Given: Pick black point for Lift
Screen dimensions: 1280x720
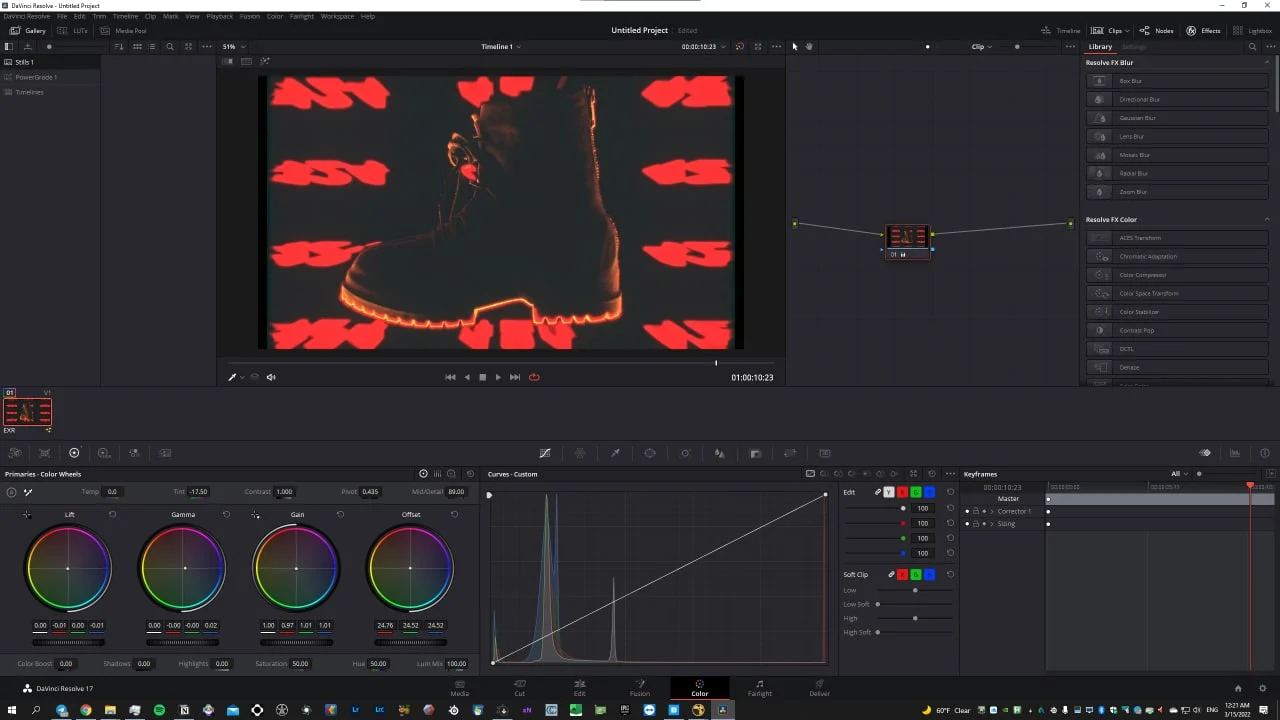Looking at the screenshot, I should pos(26,514).
